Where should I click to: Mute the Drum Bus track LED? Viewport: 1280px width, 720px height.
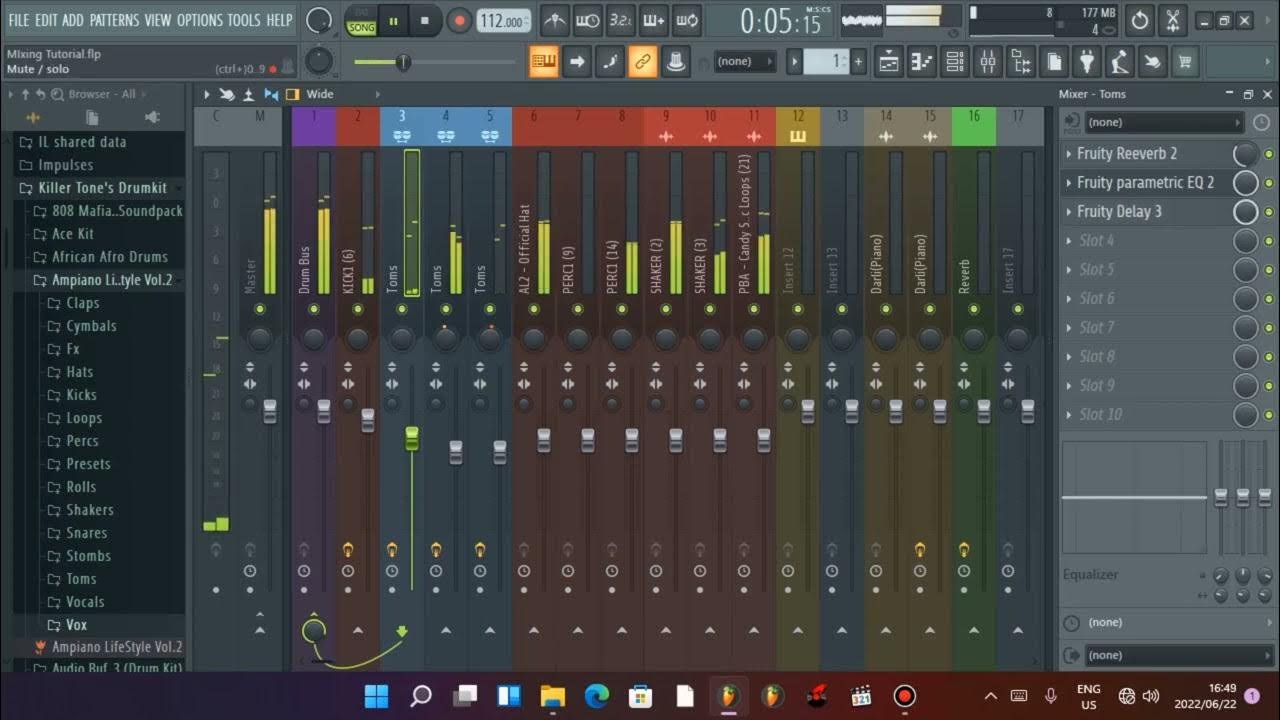tap(314, 310)
